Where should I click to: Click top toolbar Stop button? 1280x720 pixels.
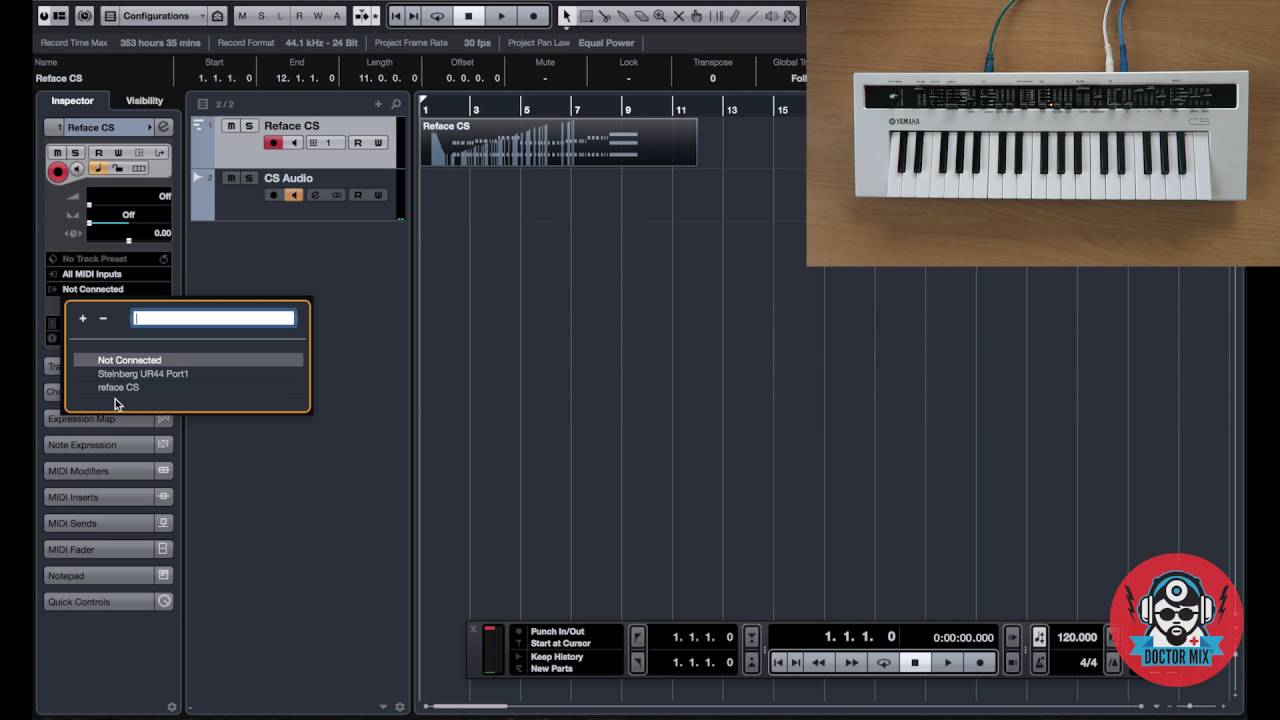pyautogui.click(x=468, y=16)
